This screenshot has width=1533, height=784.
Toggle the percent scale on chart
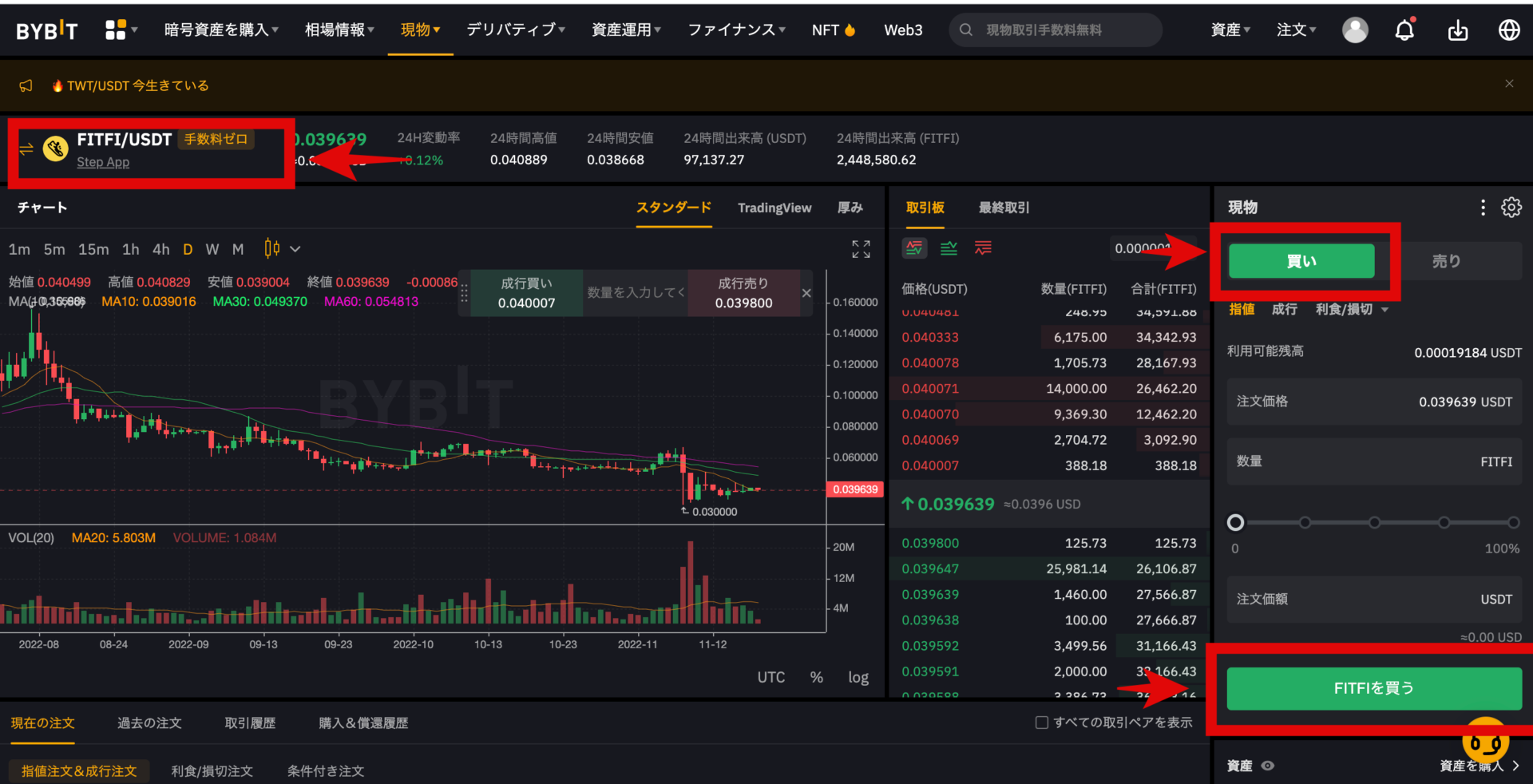pyautogui.click(x=816, y=677)
